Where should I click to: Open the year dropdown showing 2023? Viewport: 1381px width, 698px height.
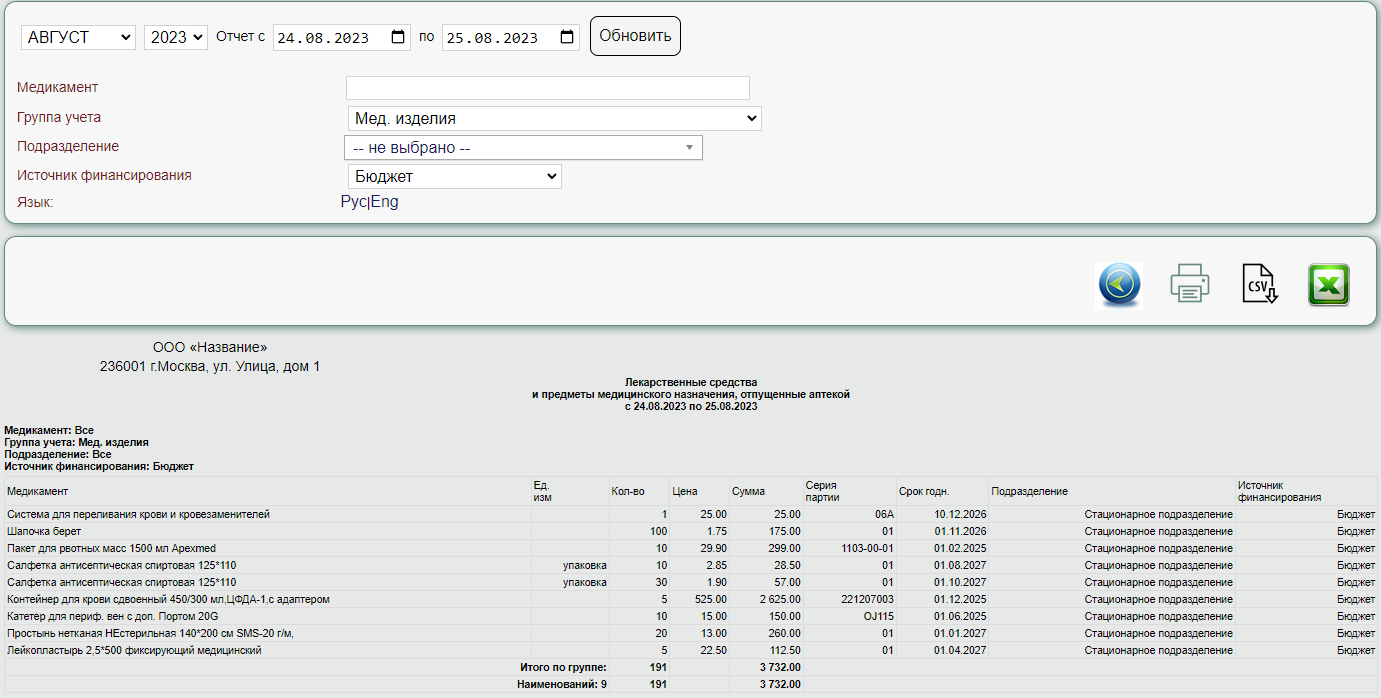click(x=176, y=37)
